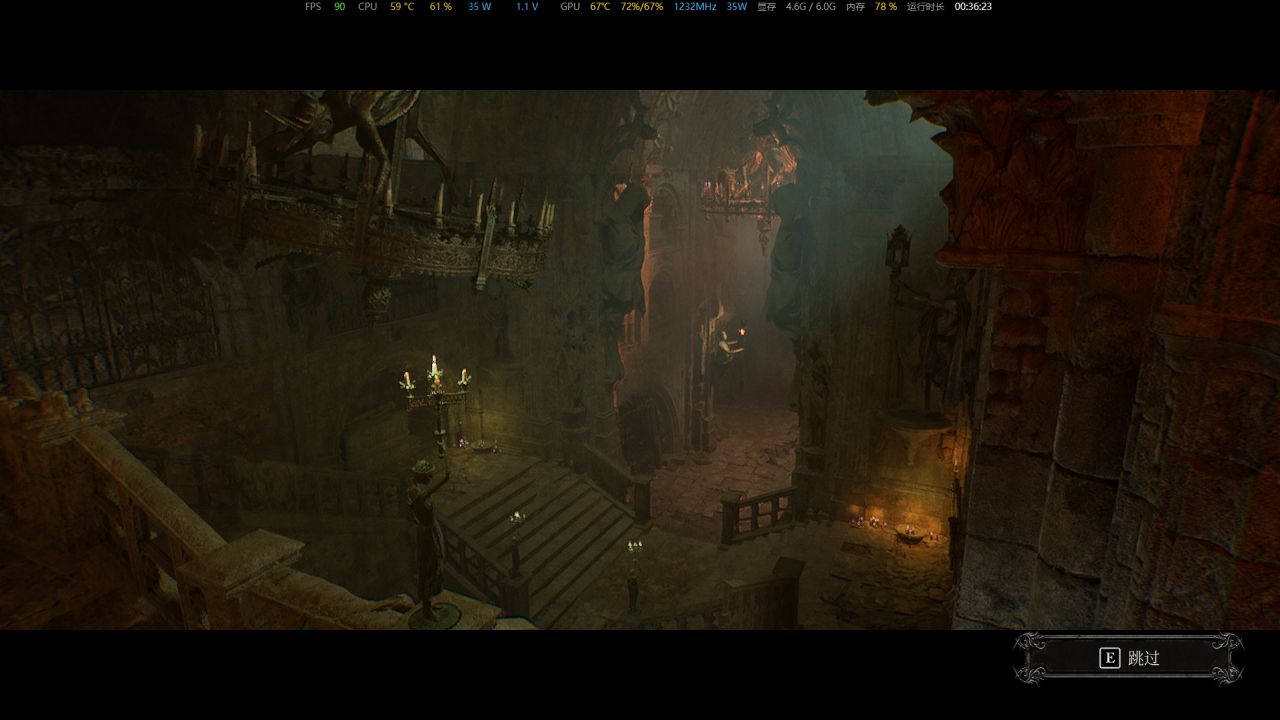The image size is (1280, 720).
Task: Select the memory usage value 78 %
Action: click(886, 7)
